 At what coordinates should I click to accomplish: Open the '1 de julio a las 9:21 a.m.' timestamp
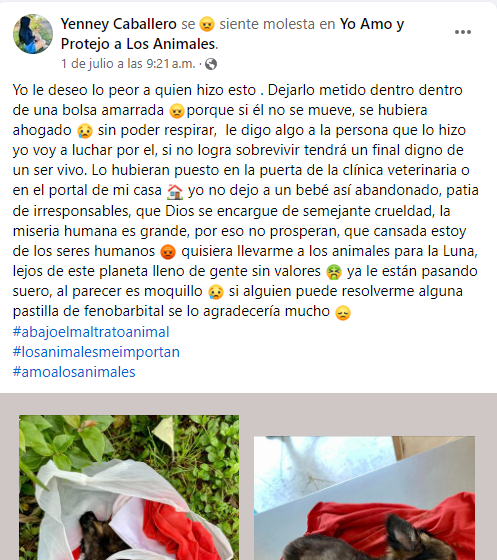click(x=128, y=64)
